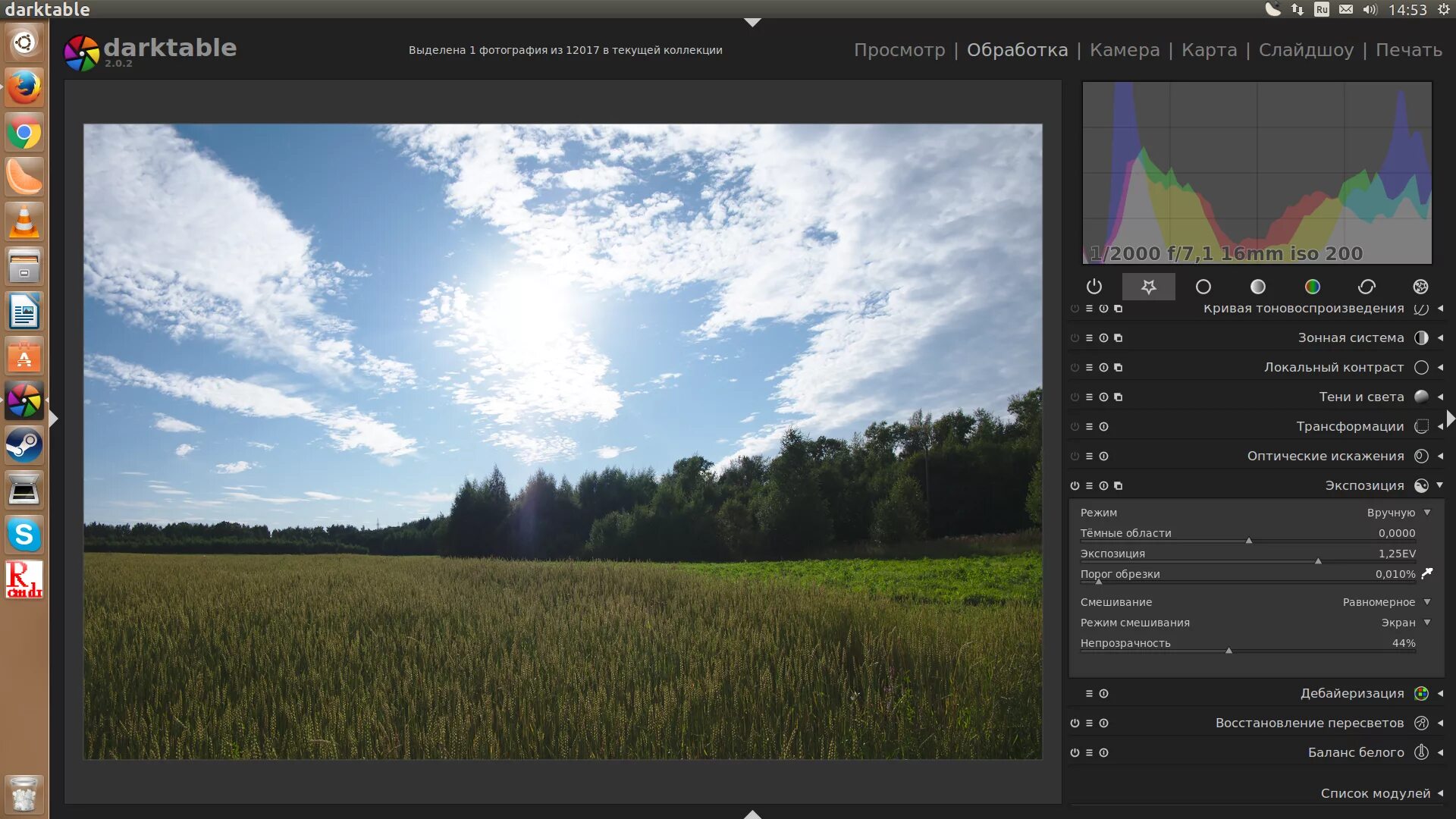Viewport: 1456px width, 819px height.
Task: Open the Режим смешивания dropdown
Action: (x=1403, y=622)
